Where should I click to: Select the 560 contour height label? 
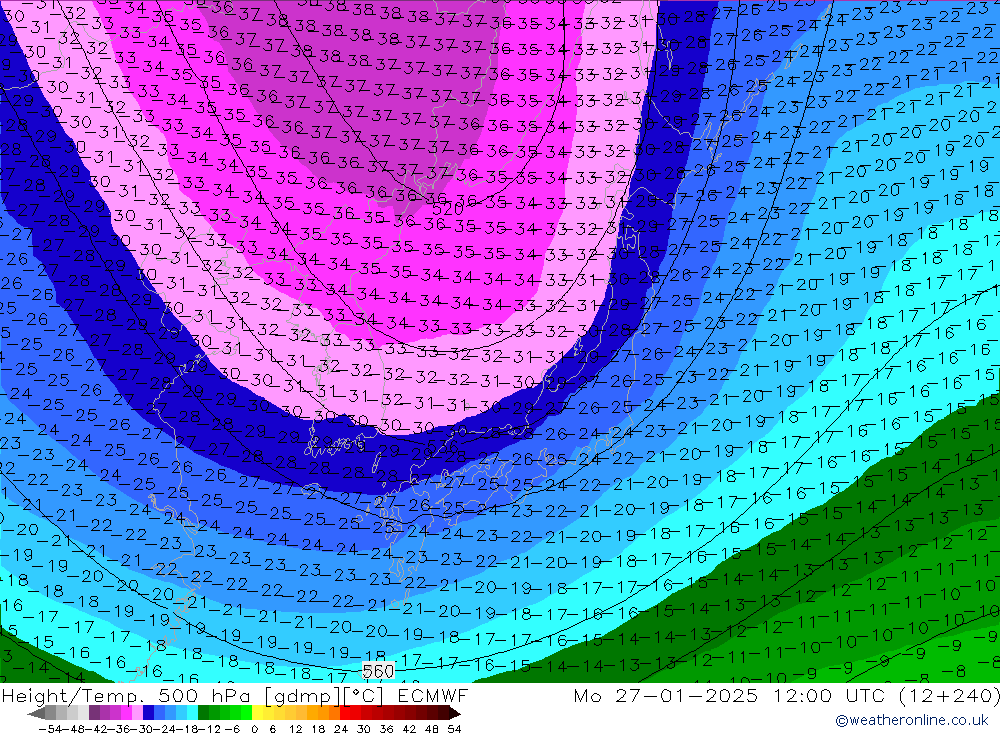(x=378, y=671)
